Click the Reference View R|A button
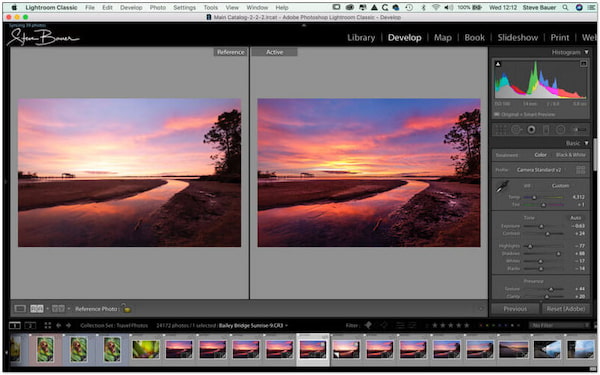The image size is (600, 375). pyautogui.click(x=37, y=309)
